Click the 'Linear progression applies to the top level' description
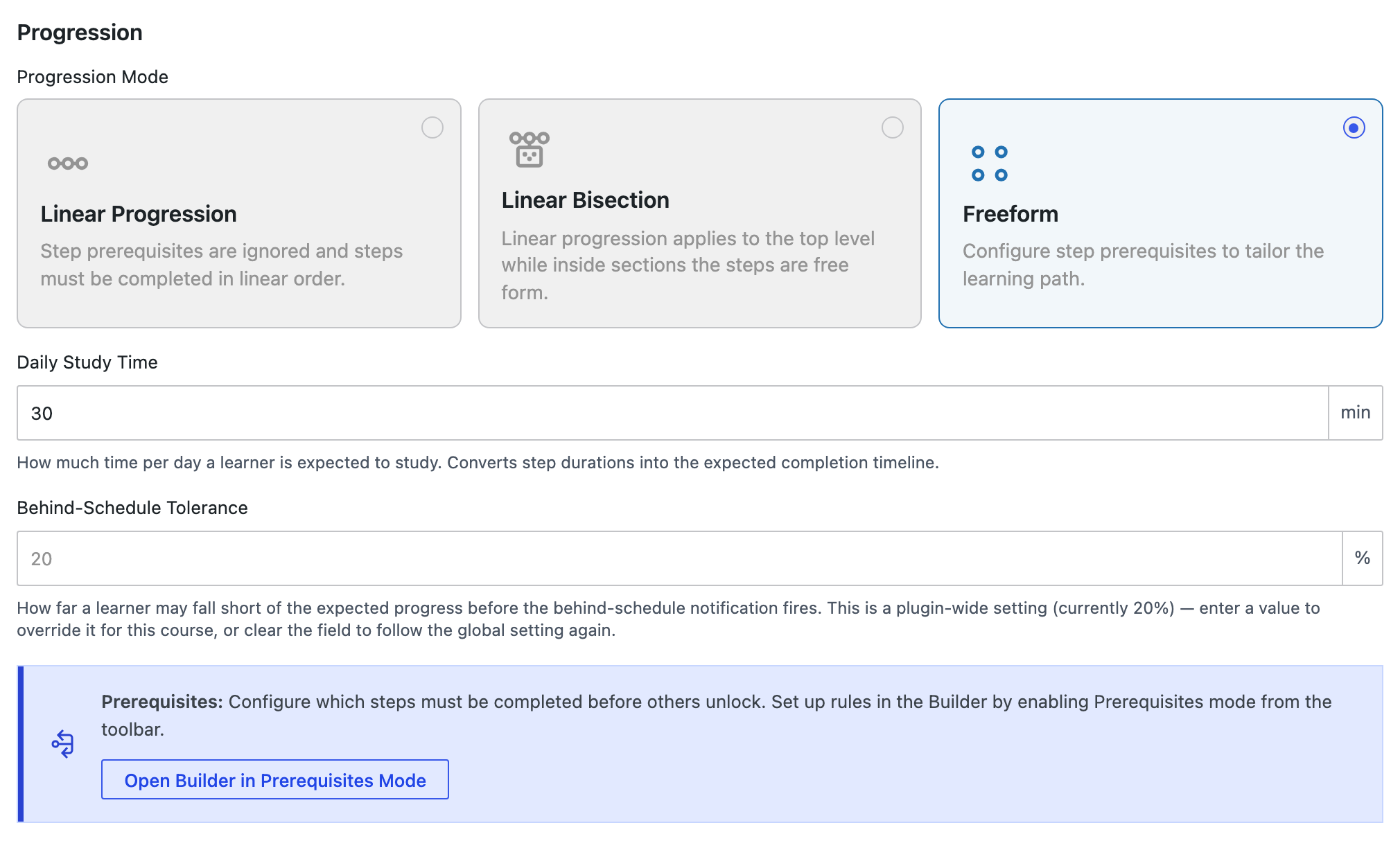 [688, 265]
